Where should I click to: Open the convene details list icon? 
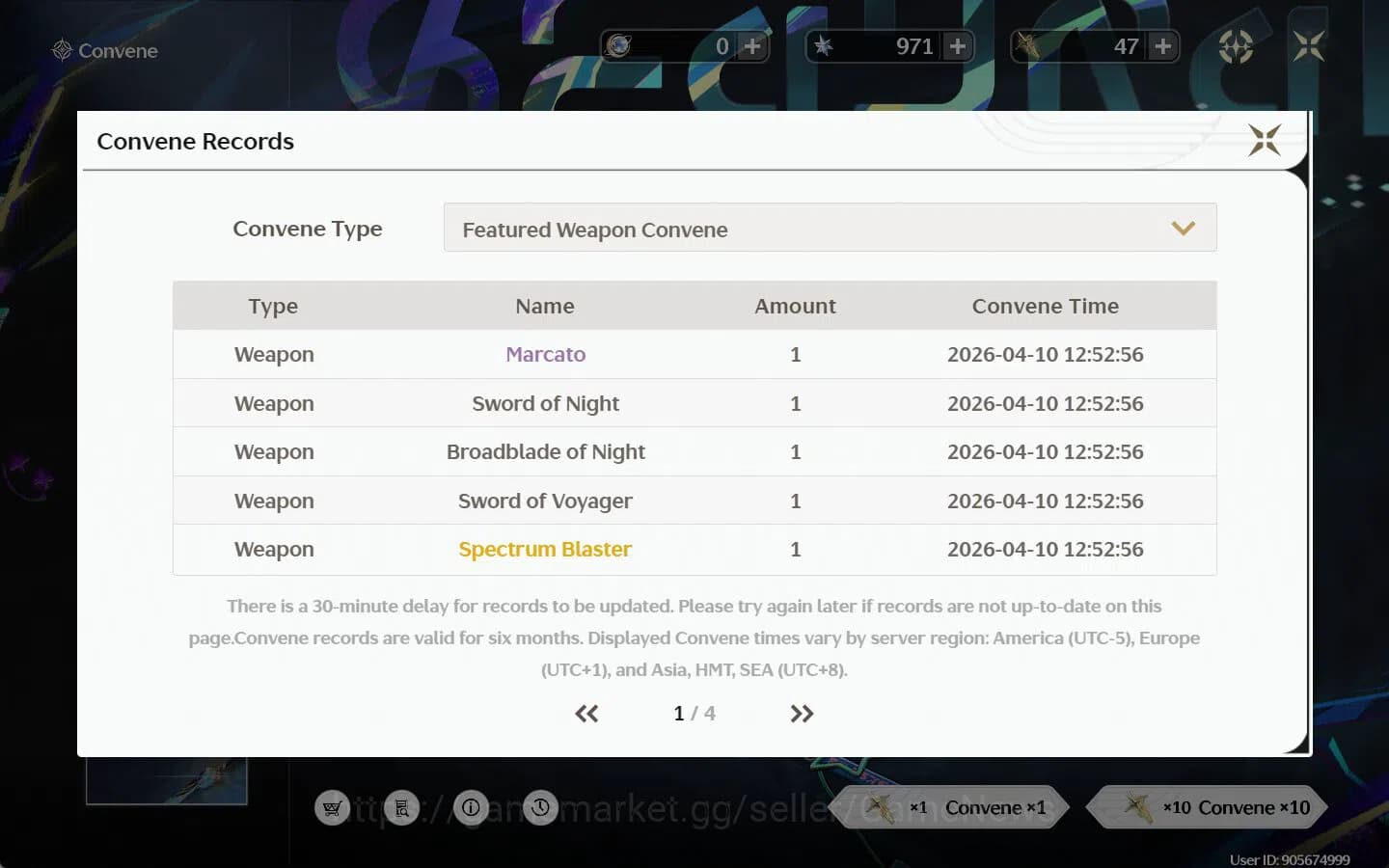point(402,808)
